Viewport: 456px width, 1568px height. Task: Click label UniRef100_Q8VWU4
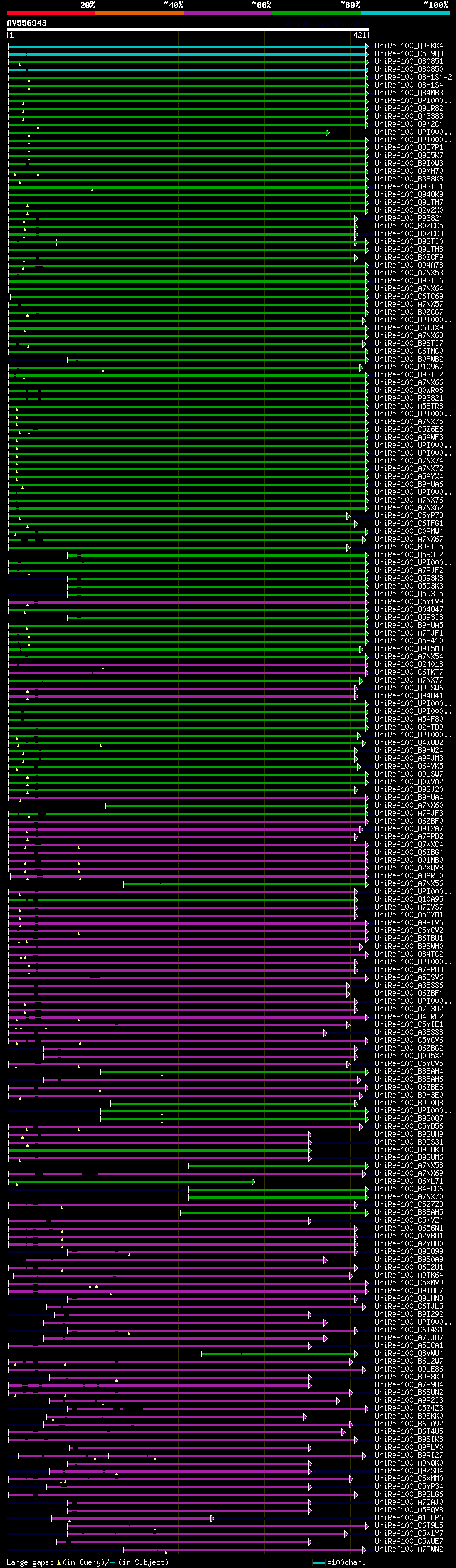point(409,1353)
